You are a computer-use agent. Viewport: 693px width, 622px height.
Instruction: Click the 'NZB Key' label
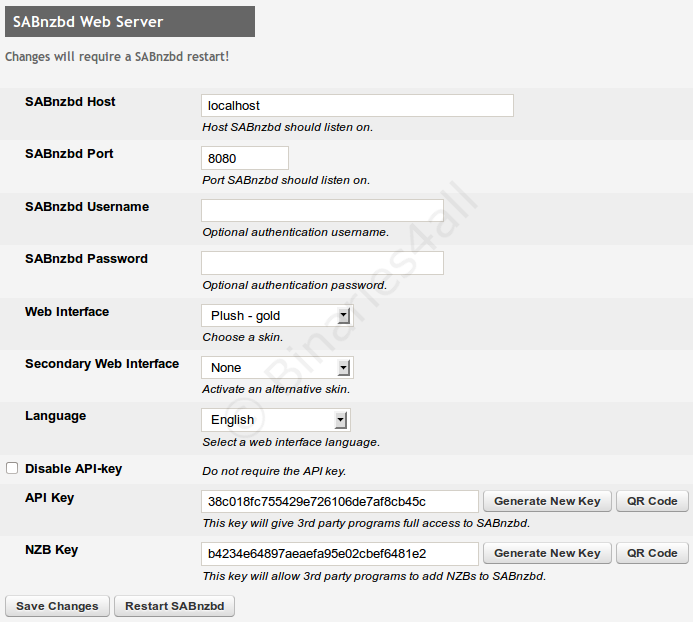pos(52,550)
